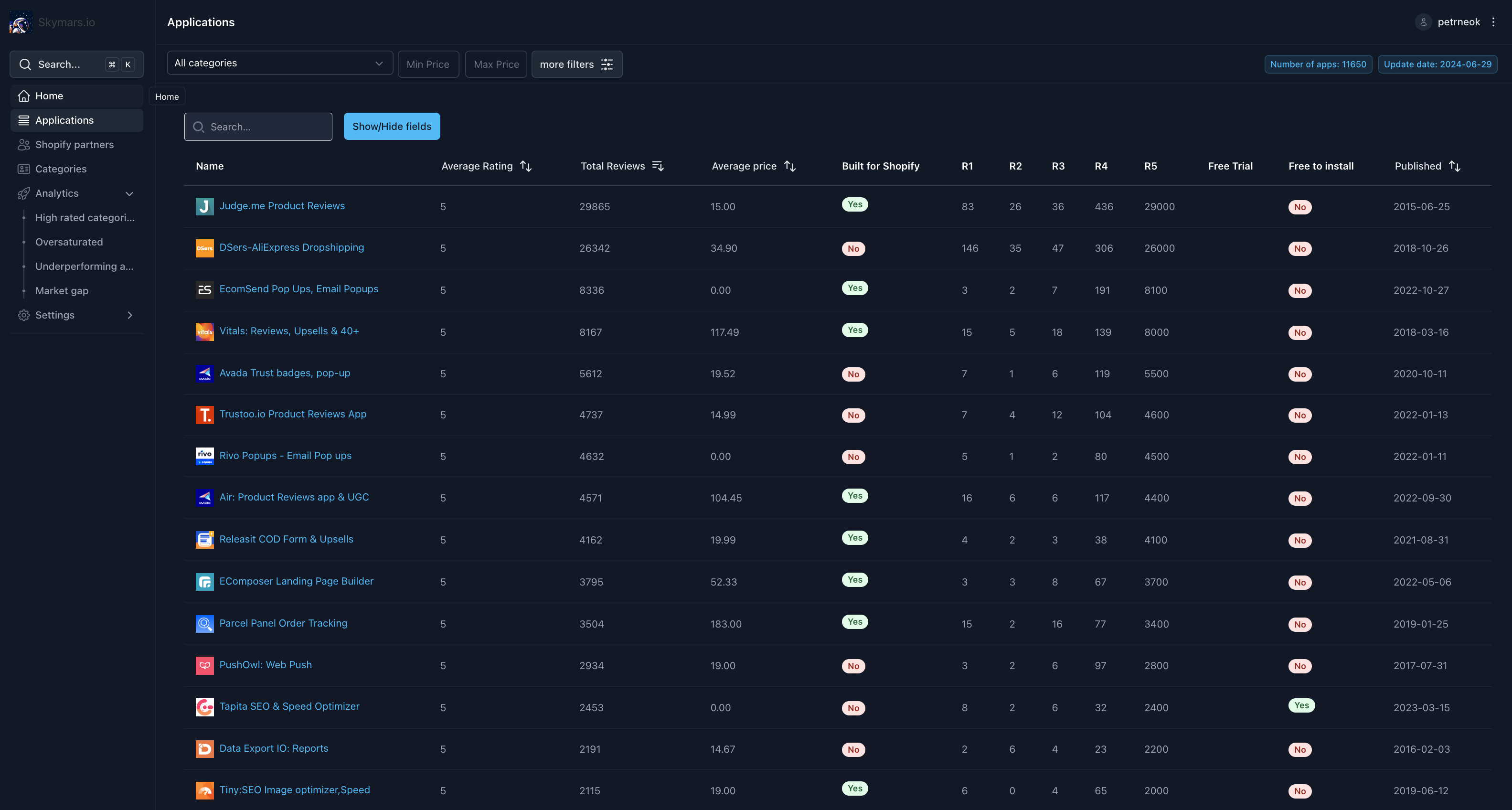The image size is (1512, 810).
Task: Click the Name column header
Action: pyautogui.click(x=210, y=166)
